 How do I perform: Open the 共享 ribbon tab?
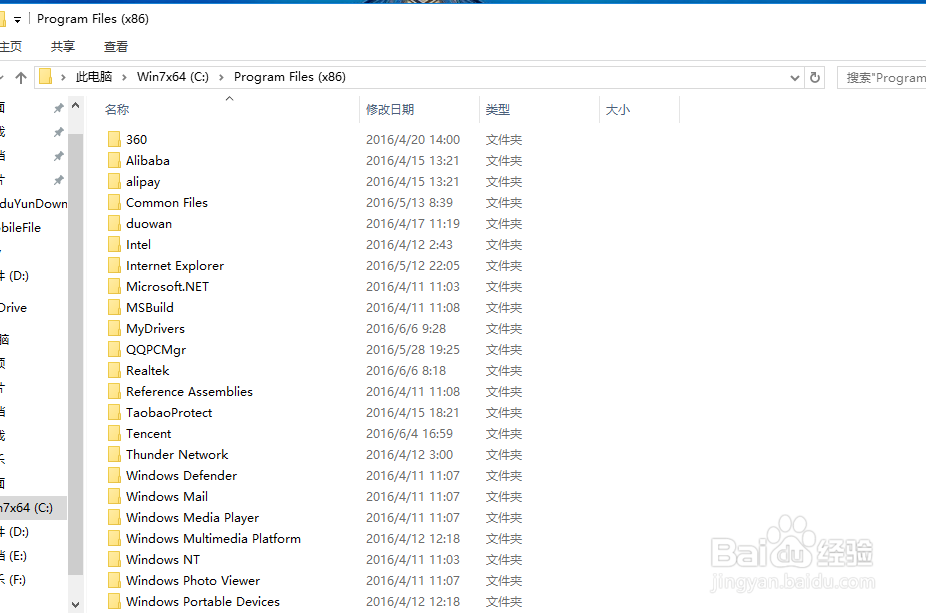[63, 47]
